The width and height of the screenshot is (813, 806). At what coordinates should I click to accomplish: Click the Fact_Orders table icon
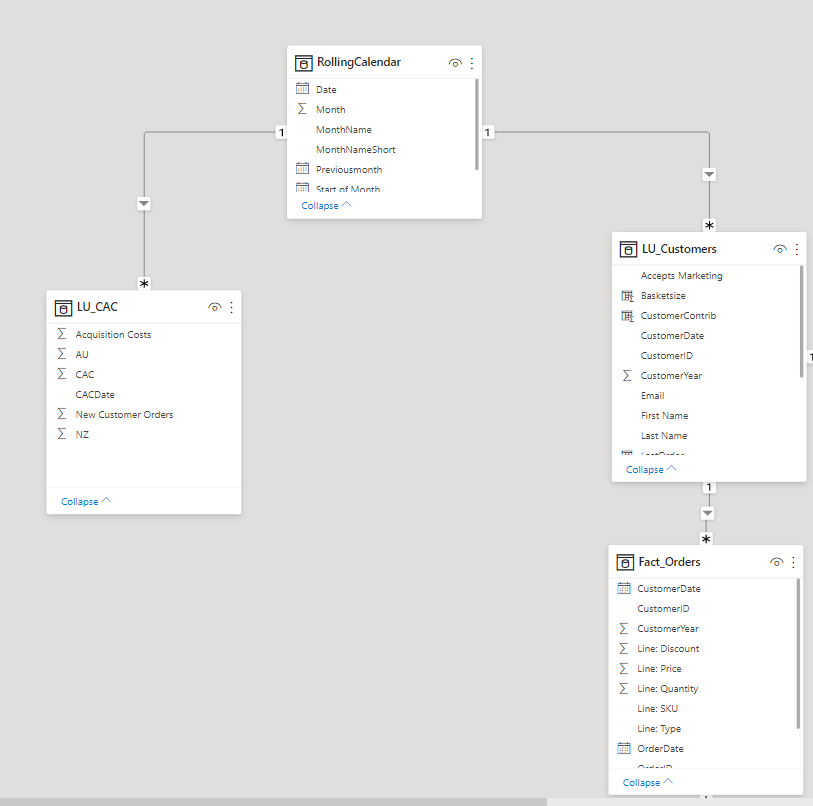pyautogui.click(x=625, y=562)
